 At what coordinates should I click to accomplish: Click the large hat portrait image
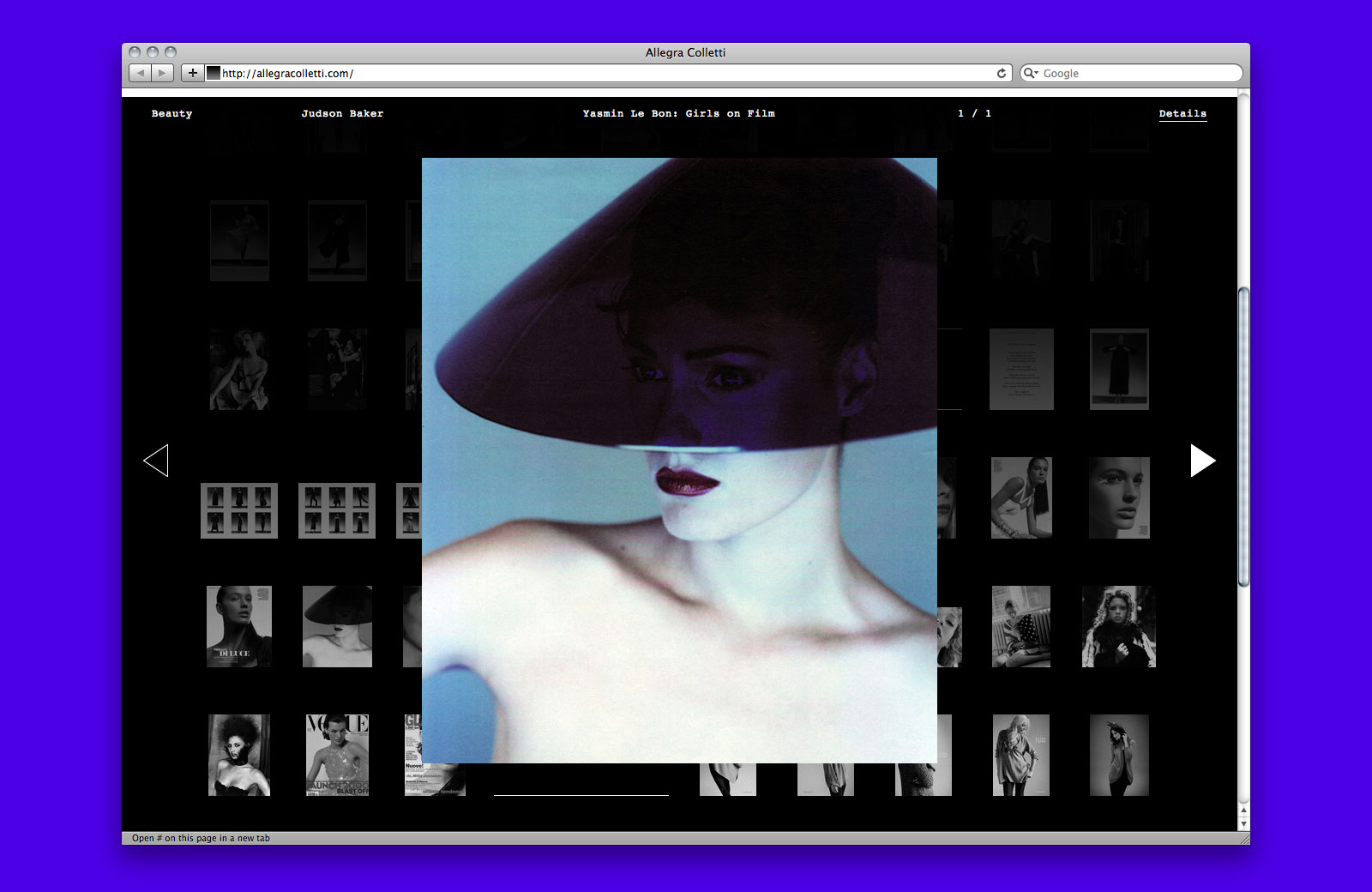pos(679,460)
